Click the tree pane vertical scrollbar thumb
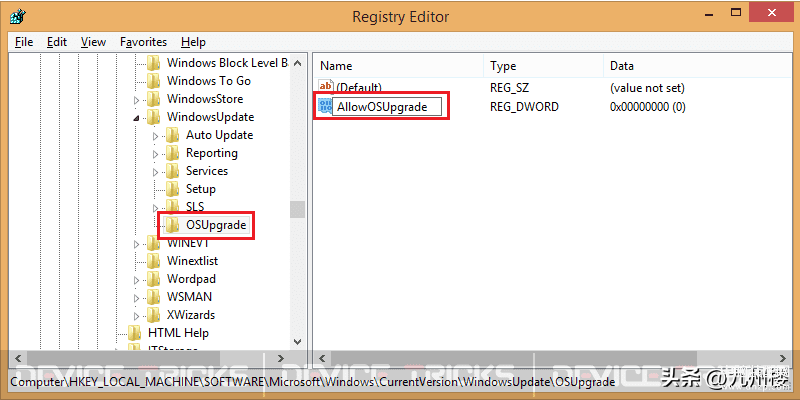Viewport: 800px width, 400px height. [297, 209]
